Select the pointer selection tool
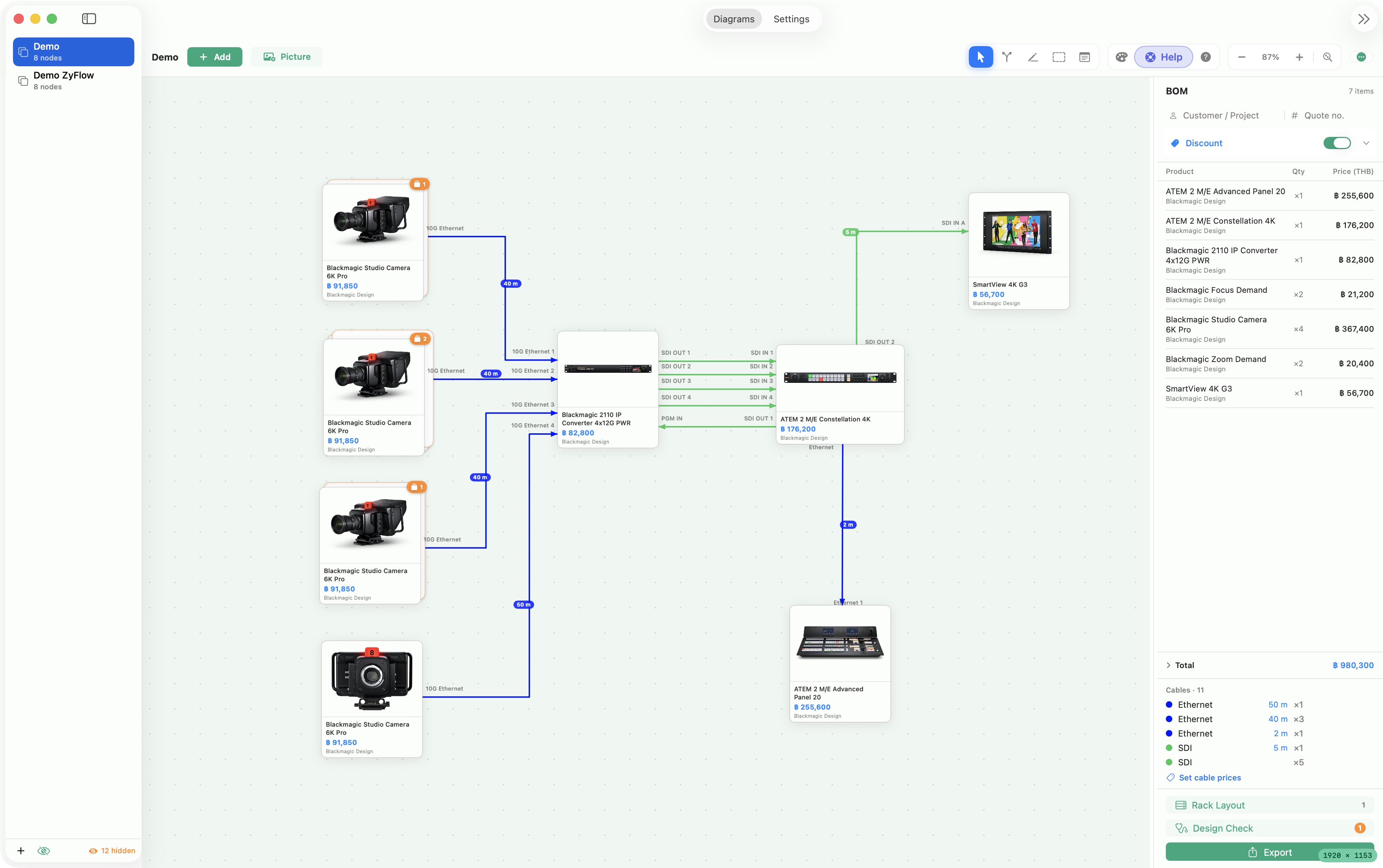Image resolution: width=1383 pixels, height=868 pixels. pyautogui.click(x=981, y=57)
